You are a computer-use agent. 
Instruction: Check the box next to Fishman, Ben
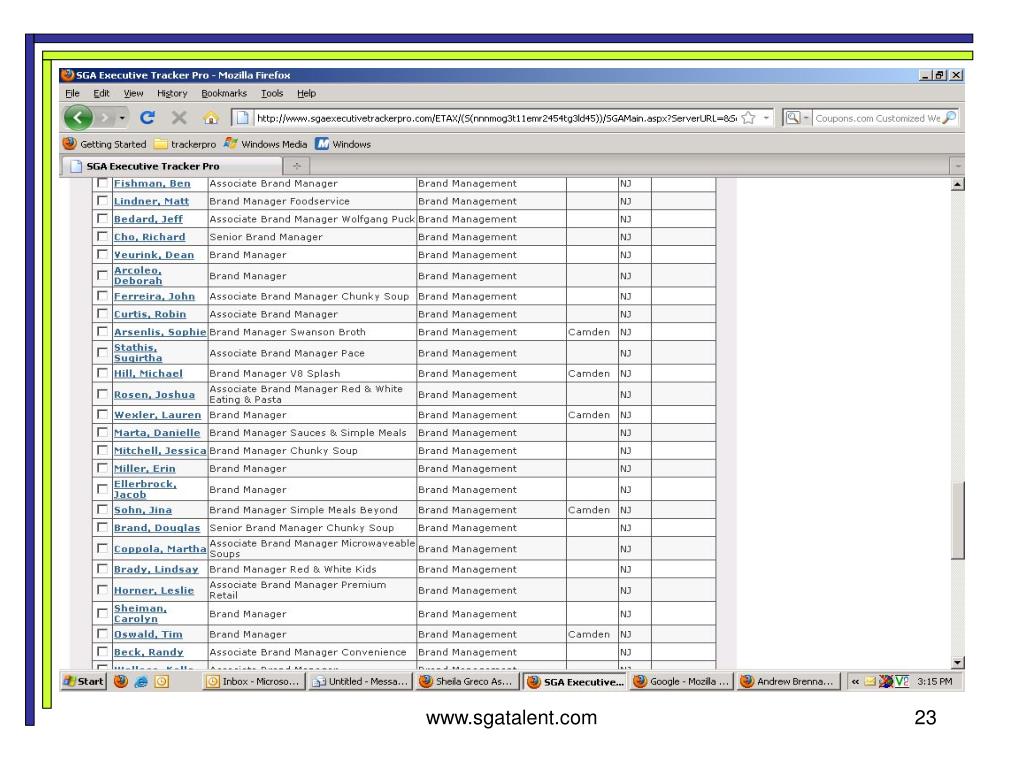pyautogui.click(x=102, y=183)
